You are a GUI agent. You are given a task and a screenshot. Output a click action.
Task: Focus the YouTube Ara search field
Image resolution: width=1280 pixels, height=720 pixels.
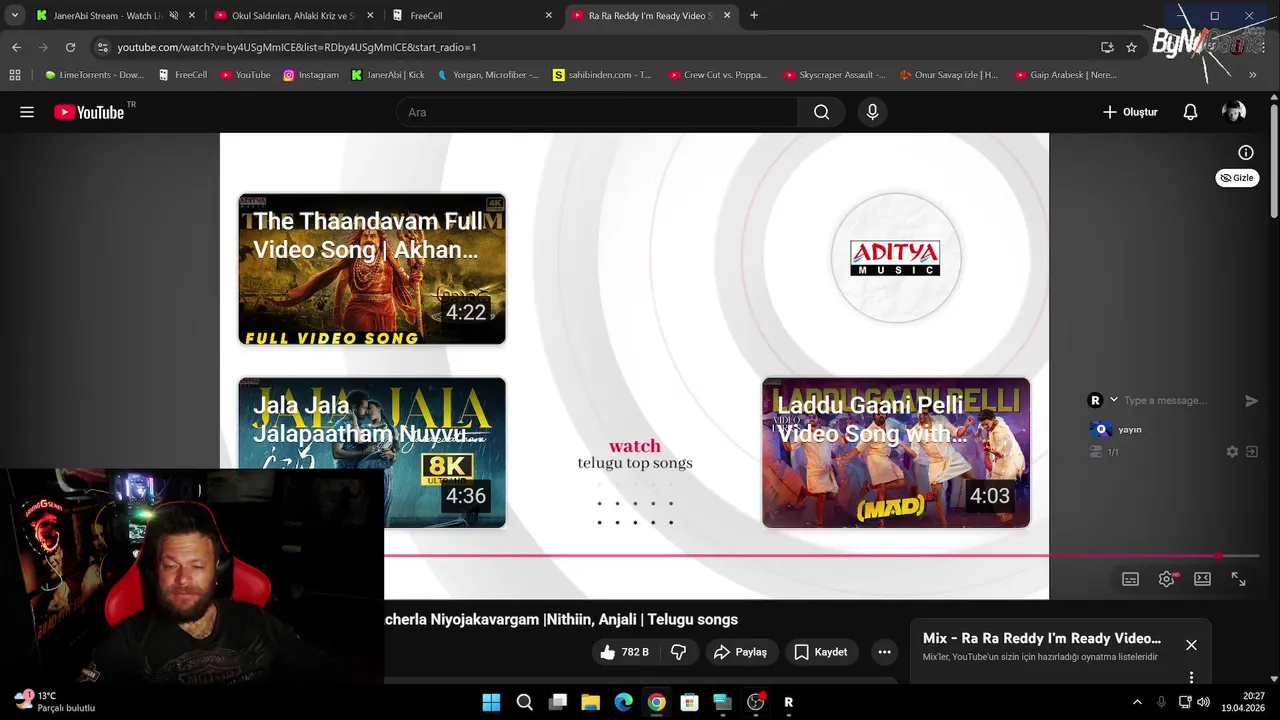pyautogui.click(x=597, y=112)
